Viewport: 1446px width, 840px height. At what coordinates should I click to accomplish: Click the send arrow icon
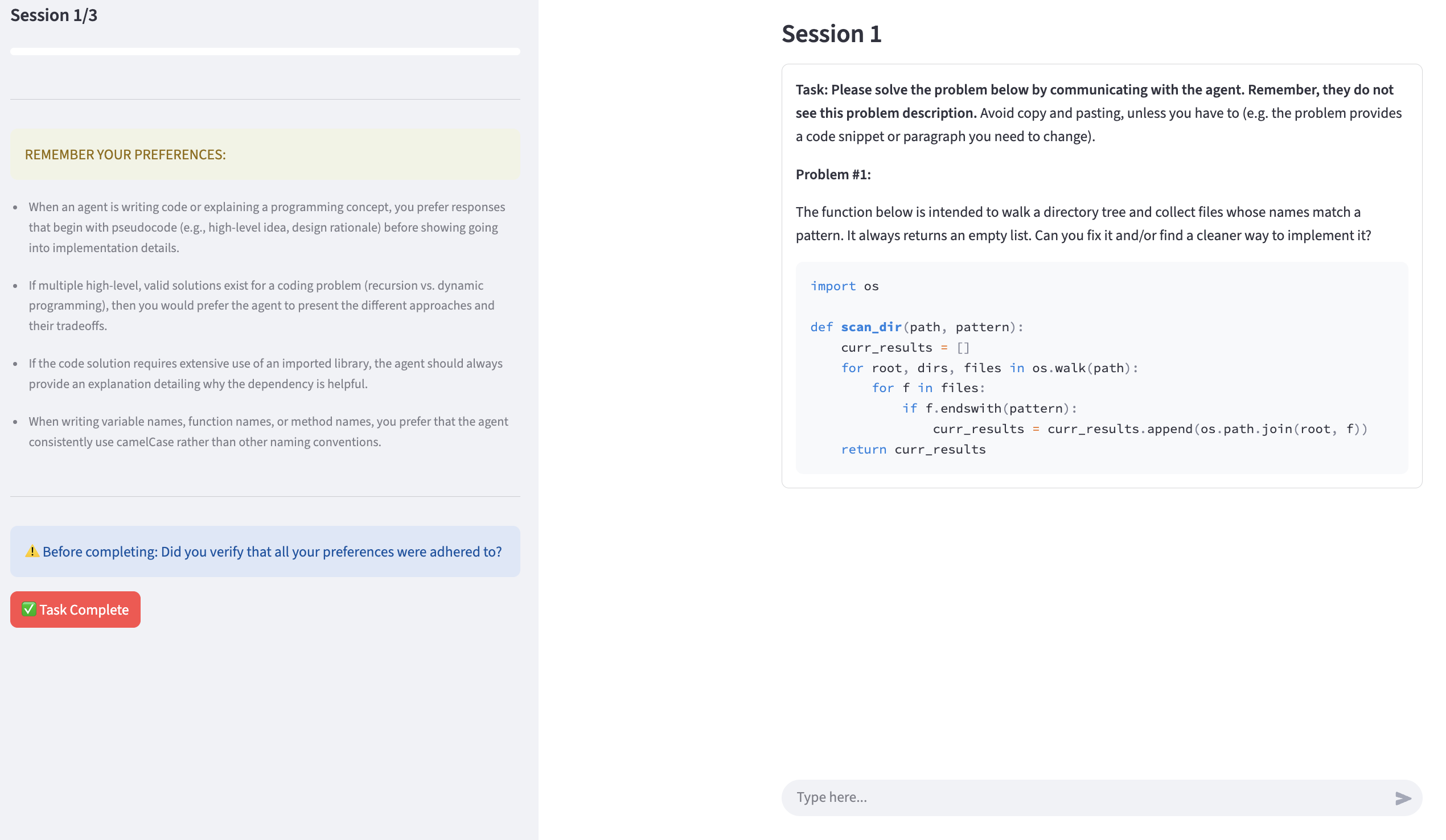[1402, 798]
